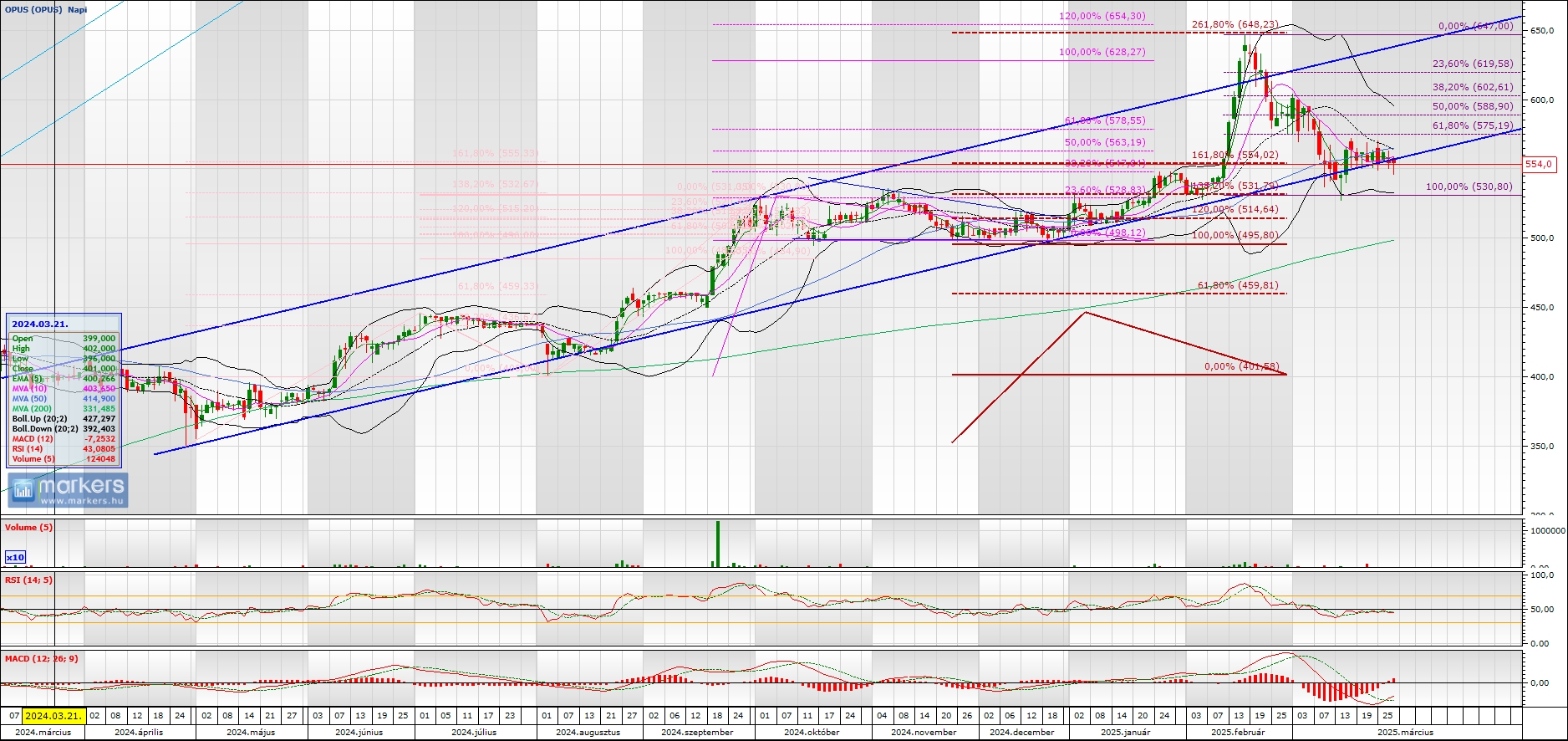The width and height of the screenshot is (1568, 741).
Task: Open the www.markers.hu link
Action: click(x=82, y=501)
